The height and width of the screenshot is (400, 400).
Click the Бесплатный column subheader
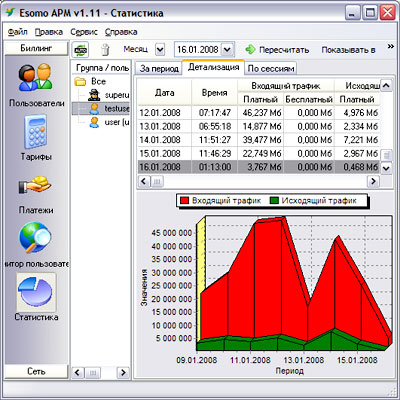pos(309,99)
